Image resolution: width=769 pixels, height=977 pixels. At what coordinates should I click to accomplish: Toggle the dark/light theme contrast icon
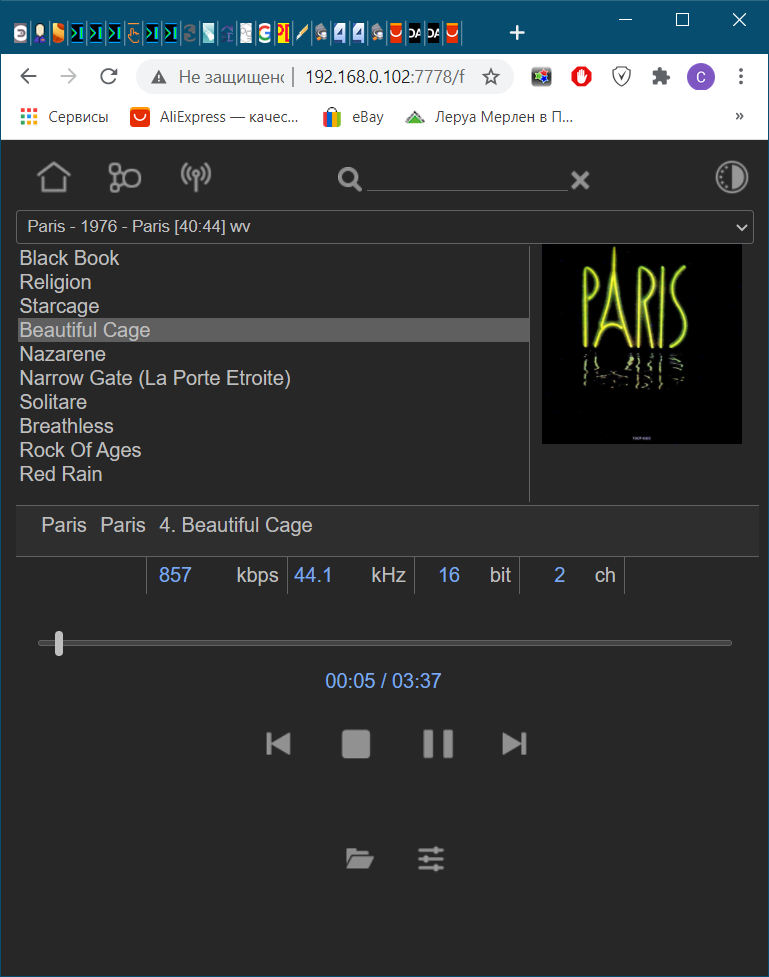point(732,177)
